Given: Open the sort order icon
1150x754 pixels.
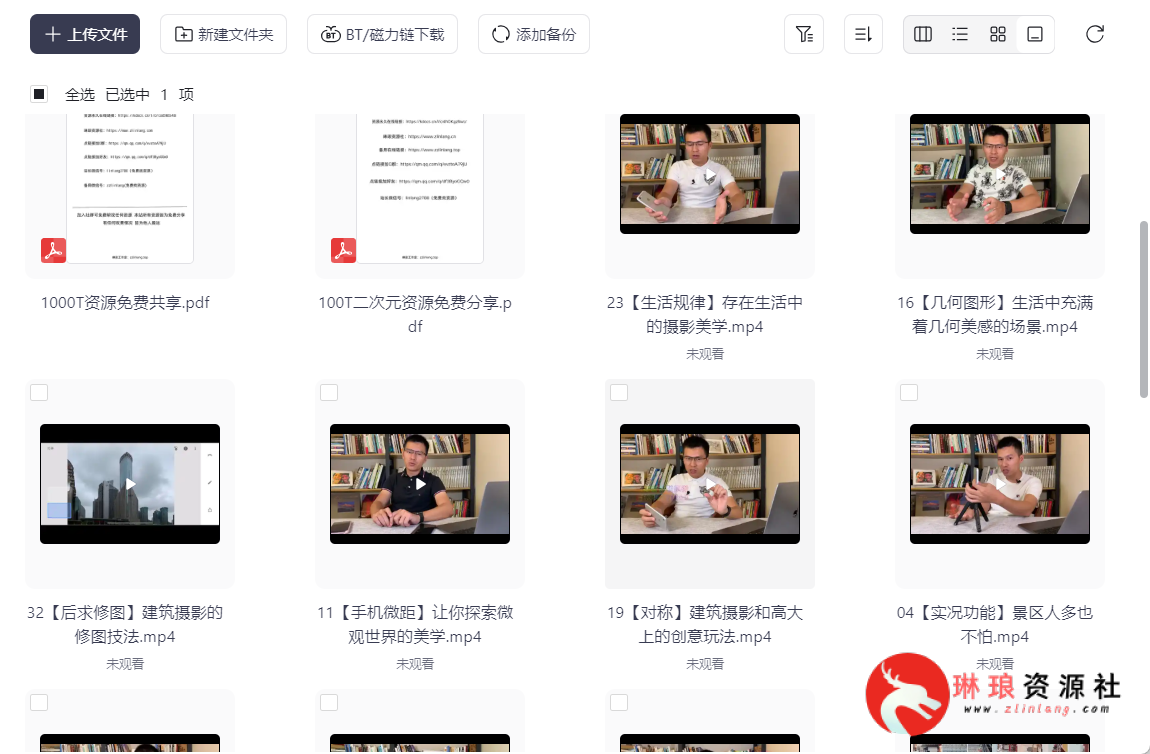Looking at the screenshot, I should [863, 34].
